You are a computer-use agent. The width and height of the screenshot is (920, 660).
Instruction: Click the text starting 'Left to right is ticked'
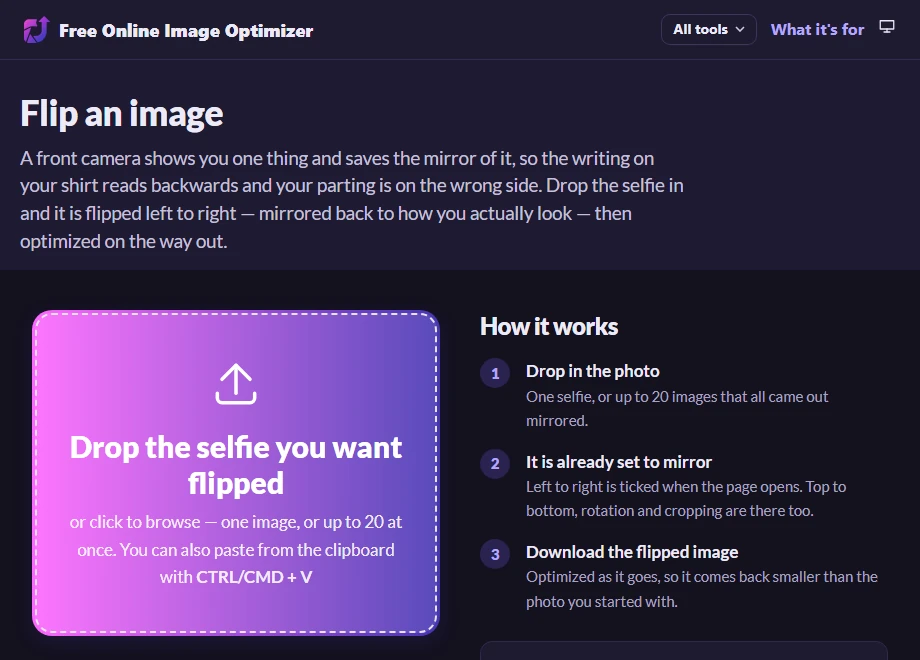click(x=686, y=499)
